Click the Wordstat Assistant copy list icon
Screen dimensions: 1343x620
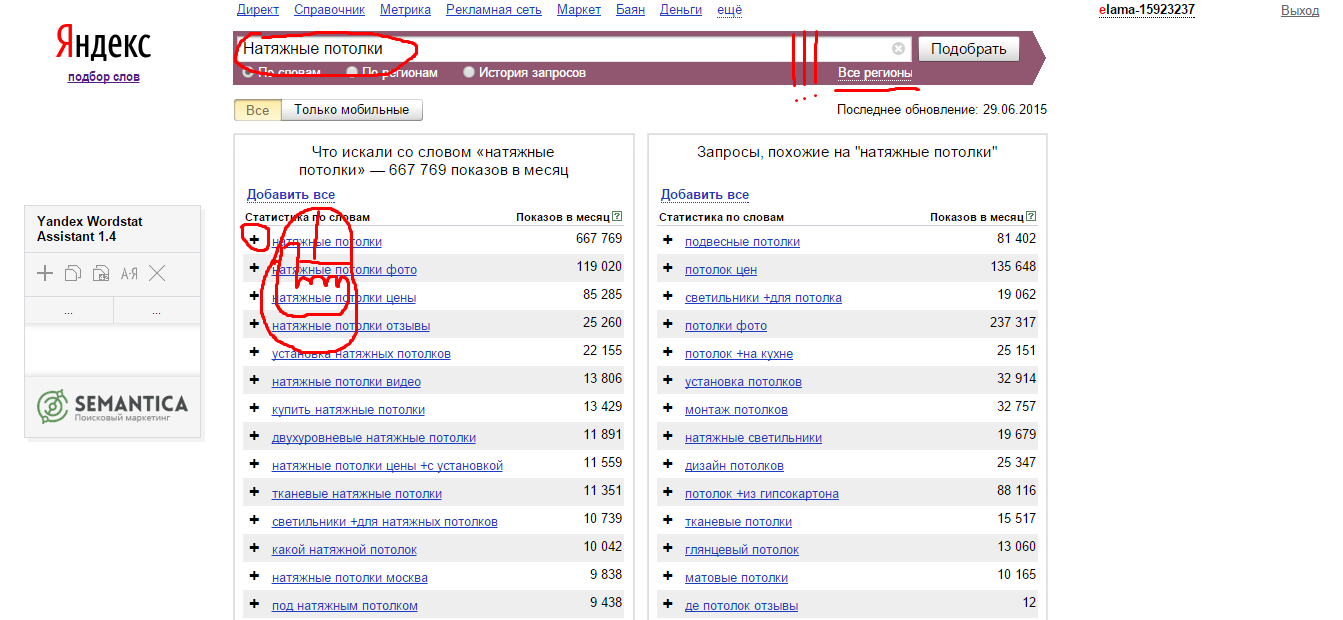point(73,274)
